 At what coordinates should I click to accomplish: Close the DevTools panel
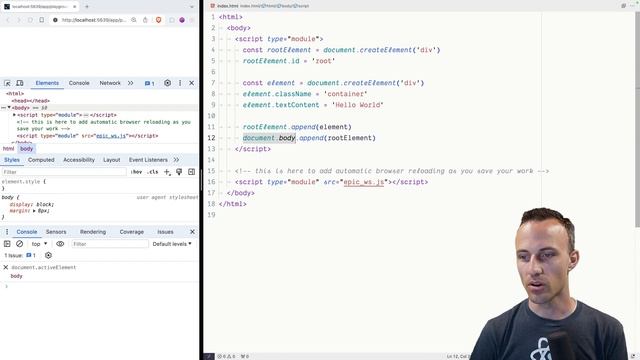[x=191, y=83]
